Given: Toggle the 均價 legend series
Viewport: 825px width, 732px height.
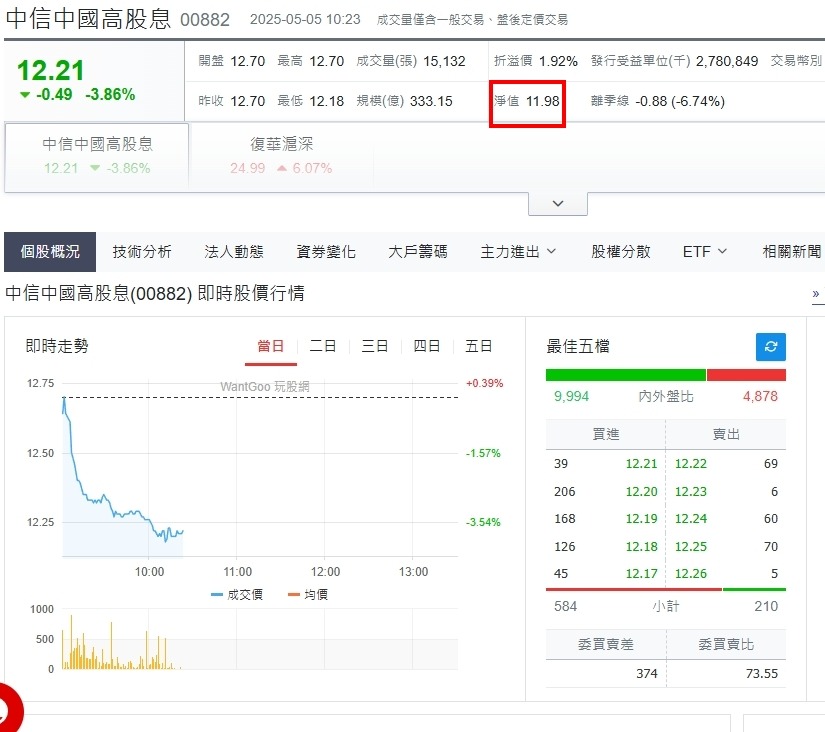Looking at the screenshot, I should pos(308,595).
